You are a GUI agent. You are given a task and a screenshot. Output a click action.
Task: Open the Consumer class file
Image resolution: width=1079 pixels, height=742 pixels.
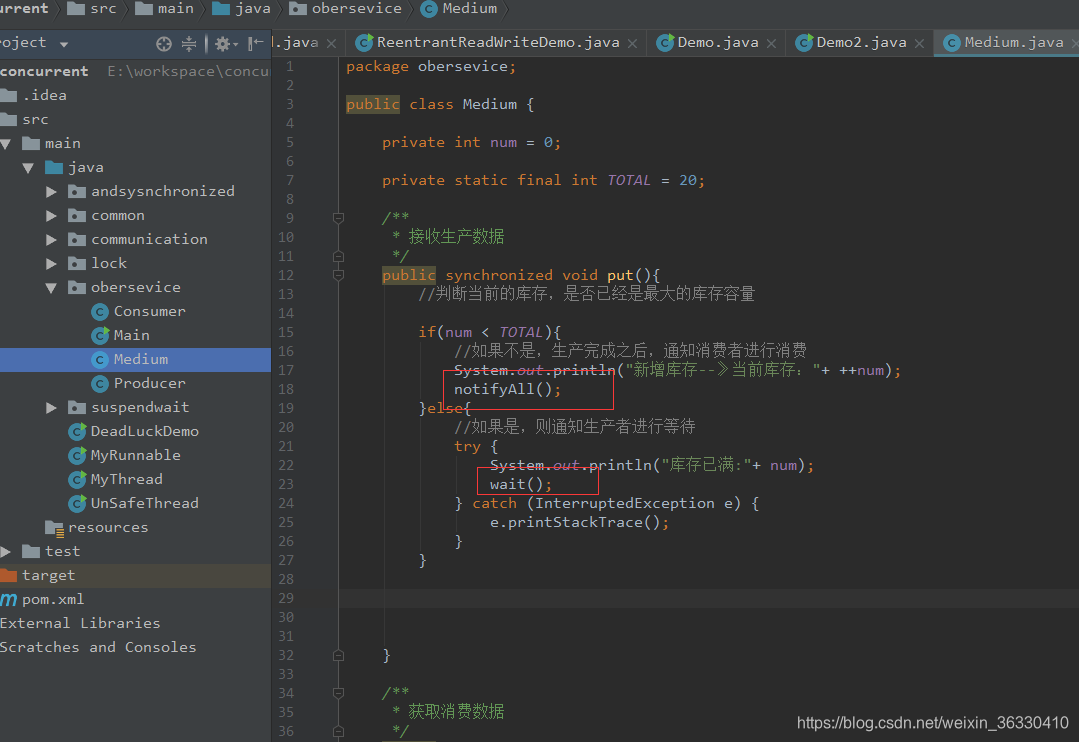138,311
